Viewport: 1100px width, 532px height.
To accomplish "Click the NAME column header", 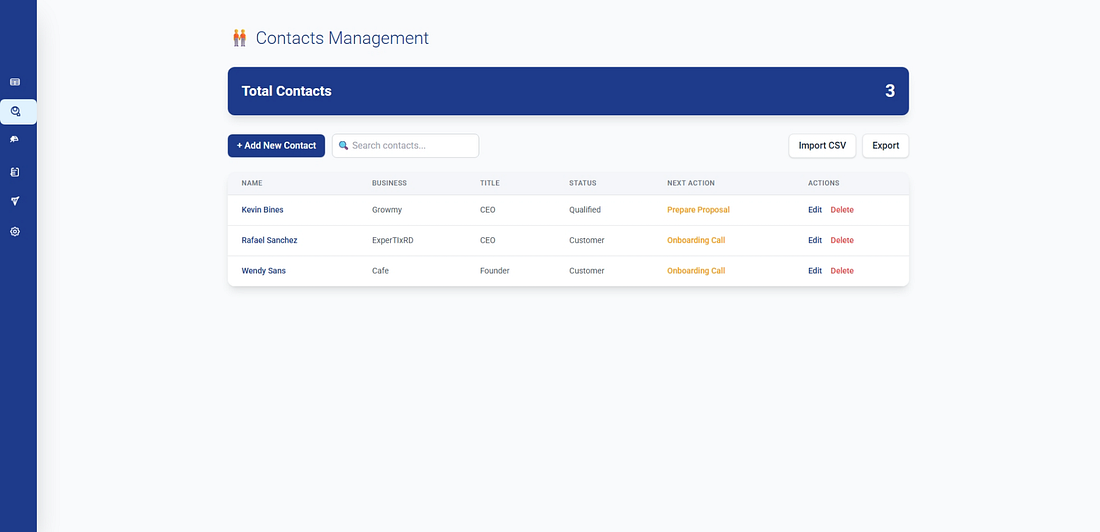I will [x=252, y=183].
